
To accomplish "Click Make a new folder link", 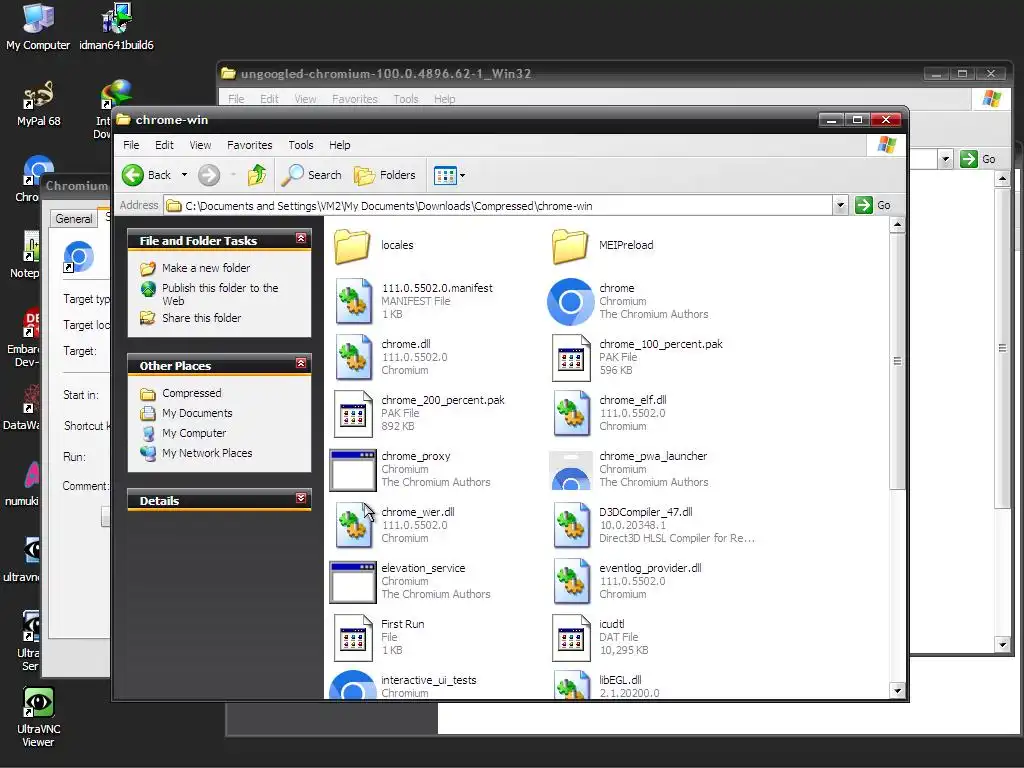I will click(x=206, y=268).
